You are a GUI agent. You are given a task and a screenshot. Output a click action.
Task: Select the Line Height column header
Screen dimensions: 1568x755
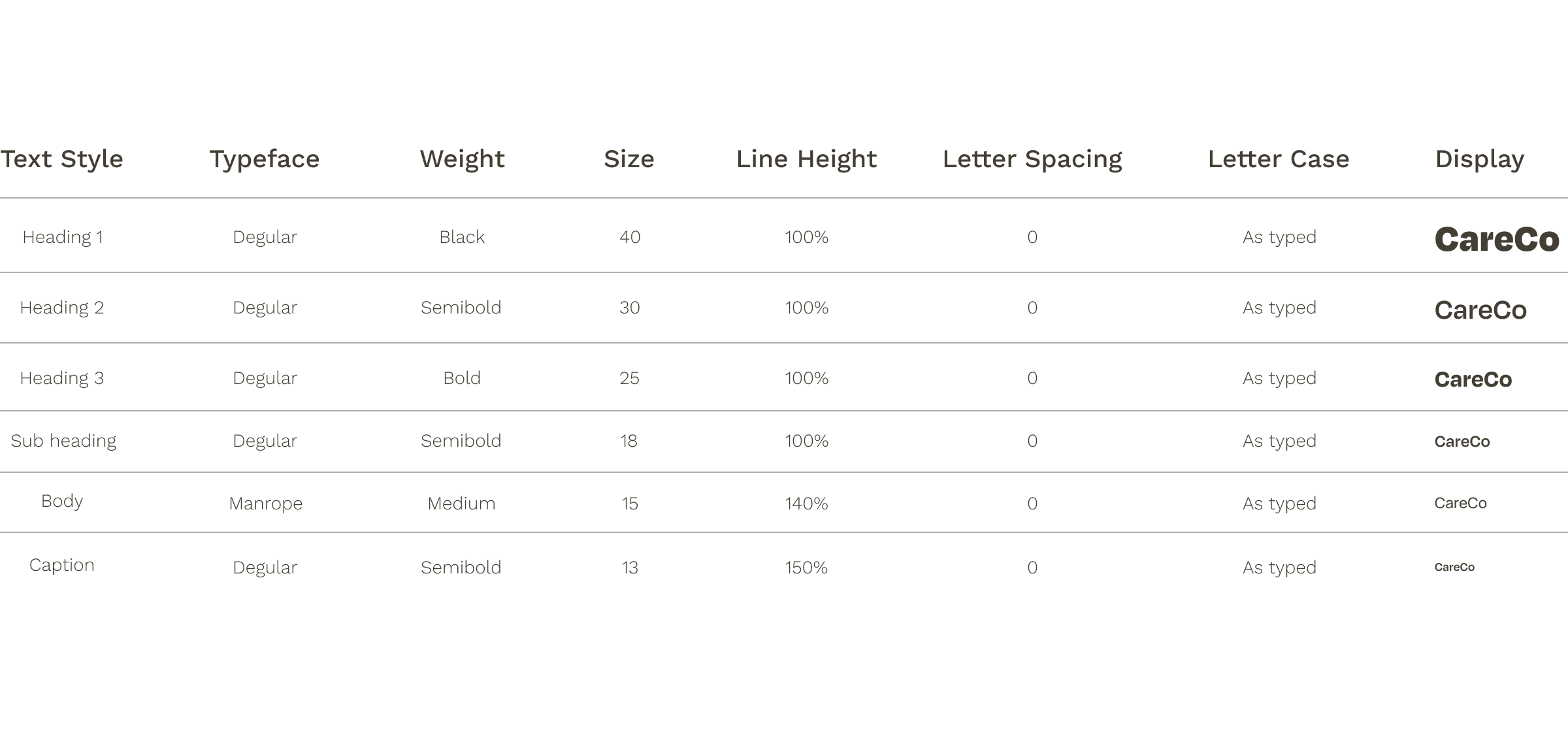(806, 159)
